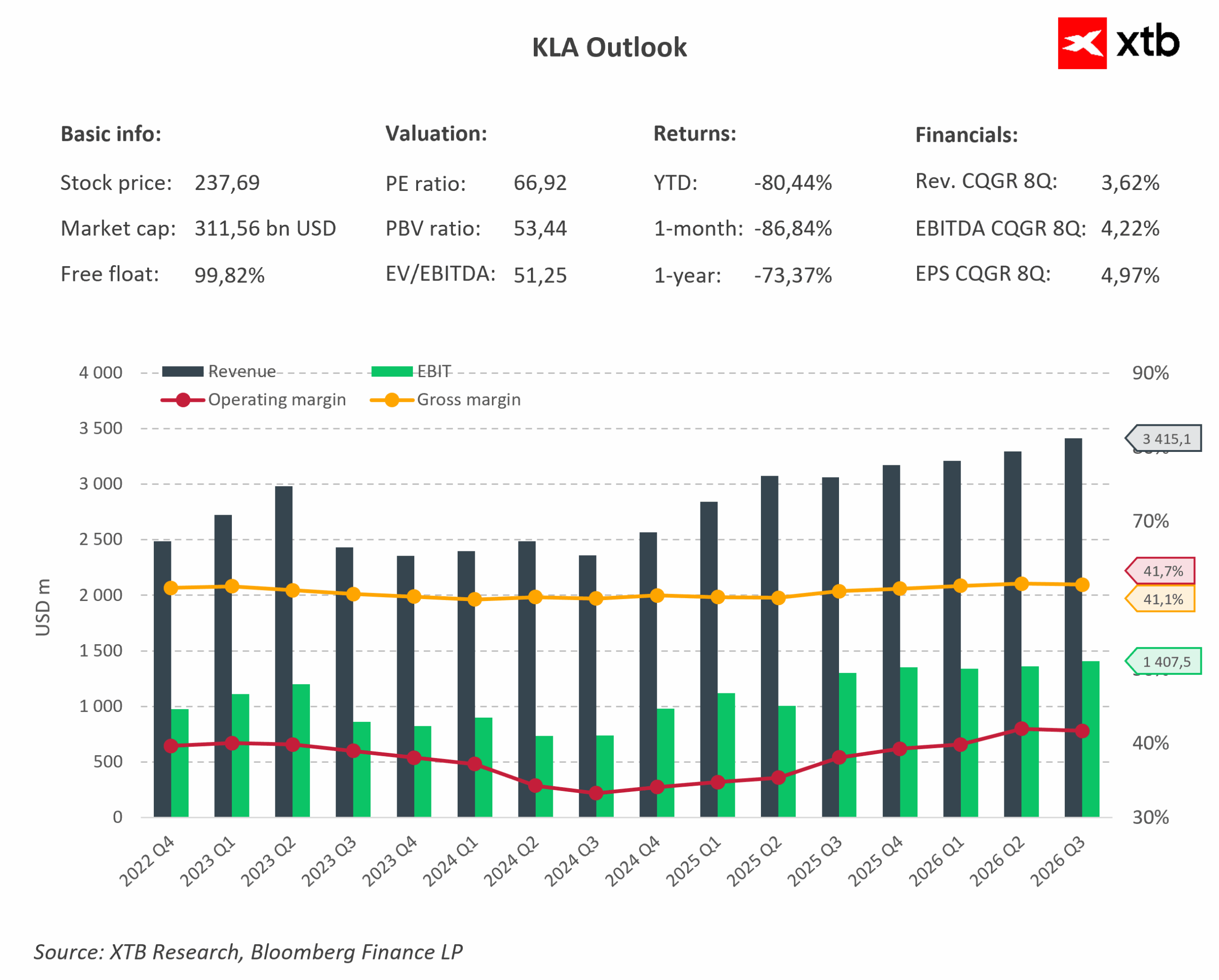Screen dimensions: 1219x980
Task: Select the 1-year return -73,37%
Action: [793, 275]
